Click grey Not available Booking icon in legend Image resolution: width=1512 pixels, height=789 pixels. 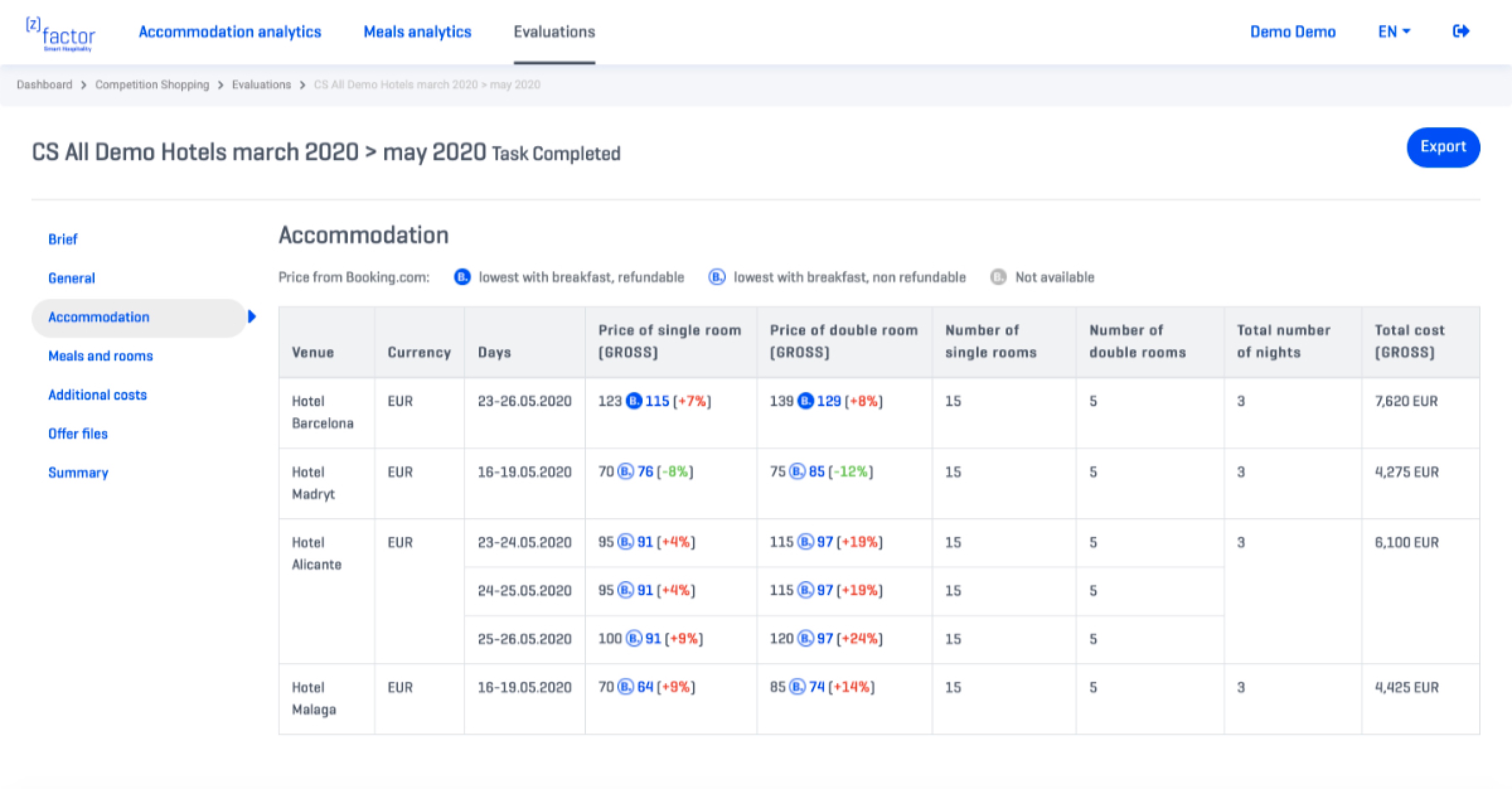pyautogui.click(x=998, y=277)
